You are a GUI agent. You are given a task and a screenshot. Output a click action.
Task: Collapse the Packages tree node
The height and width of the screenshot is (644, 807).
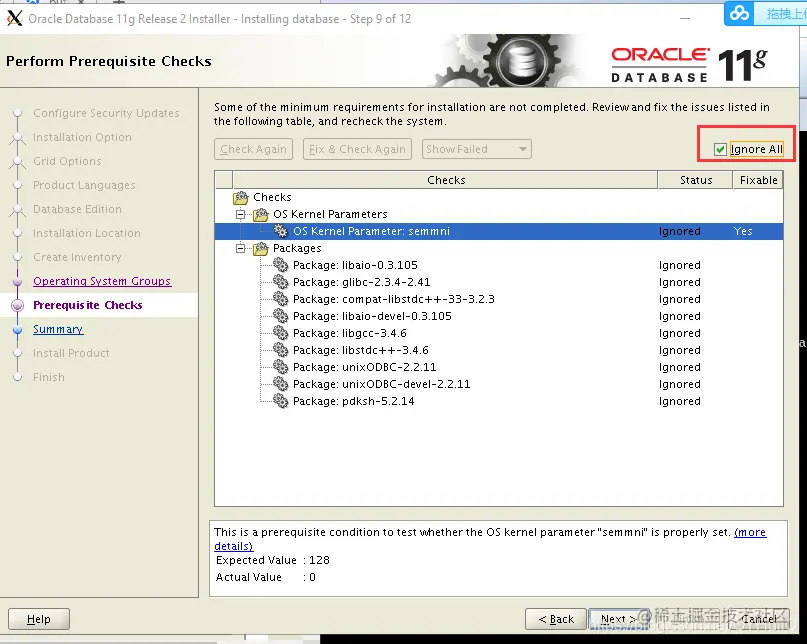[x=240, y=248]
